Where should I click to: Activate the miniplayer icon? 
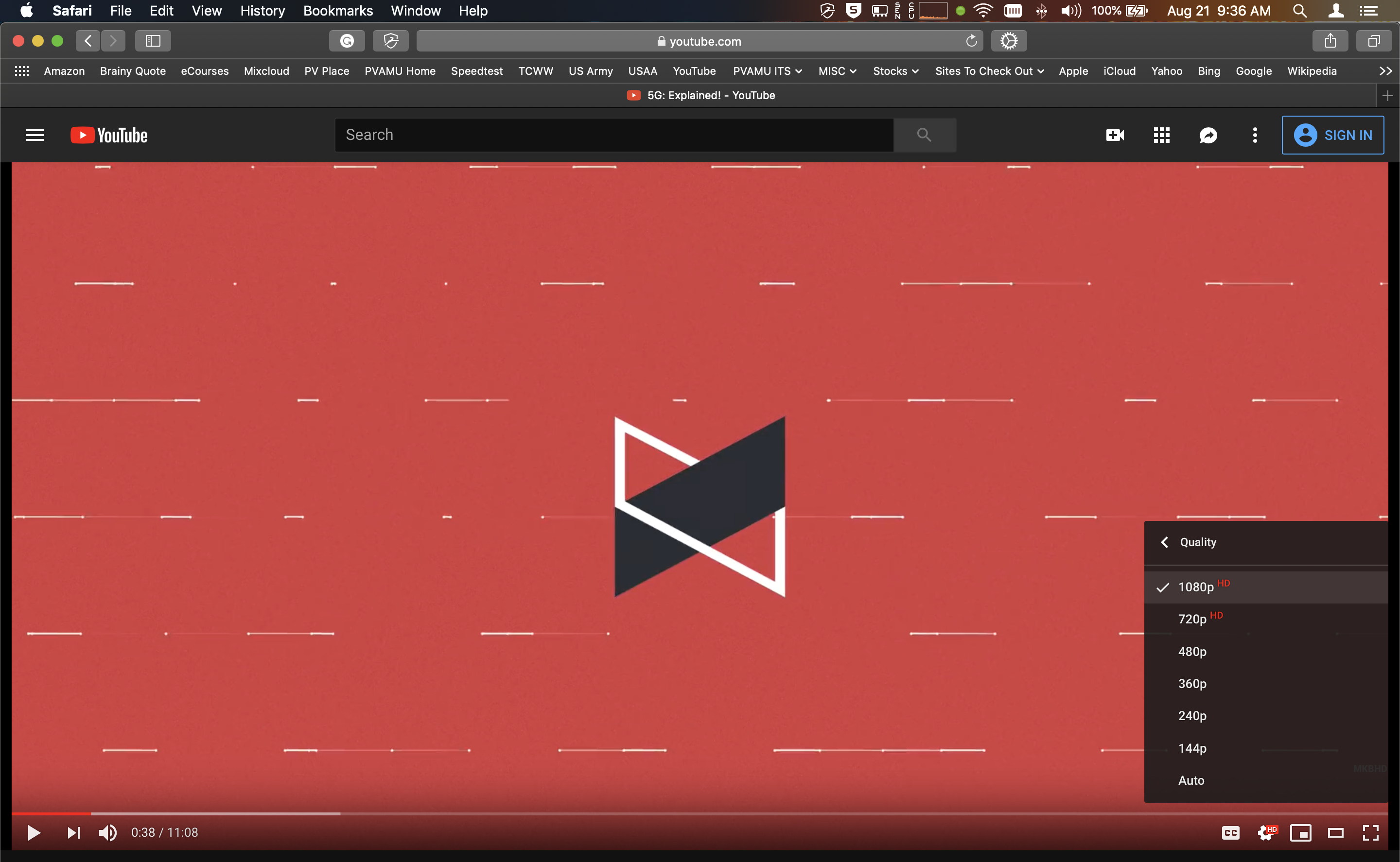1300,833
